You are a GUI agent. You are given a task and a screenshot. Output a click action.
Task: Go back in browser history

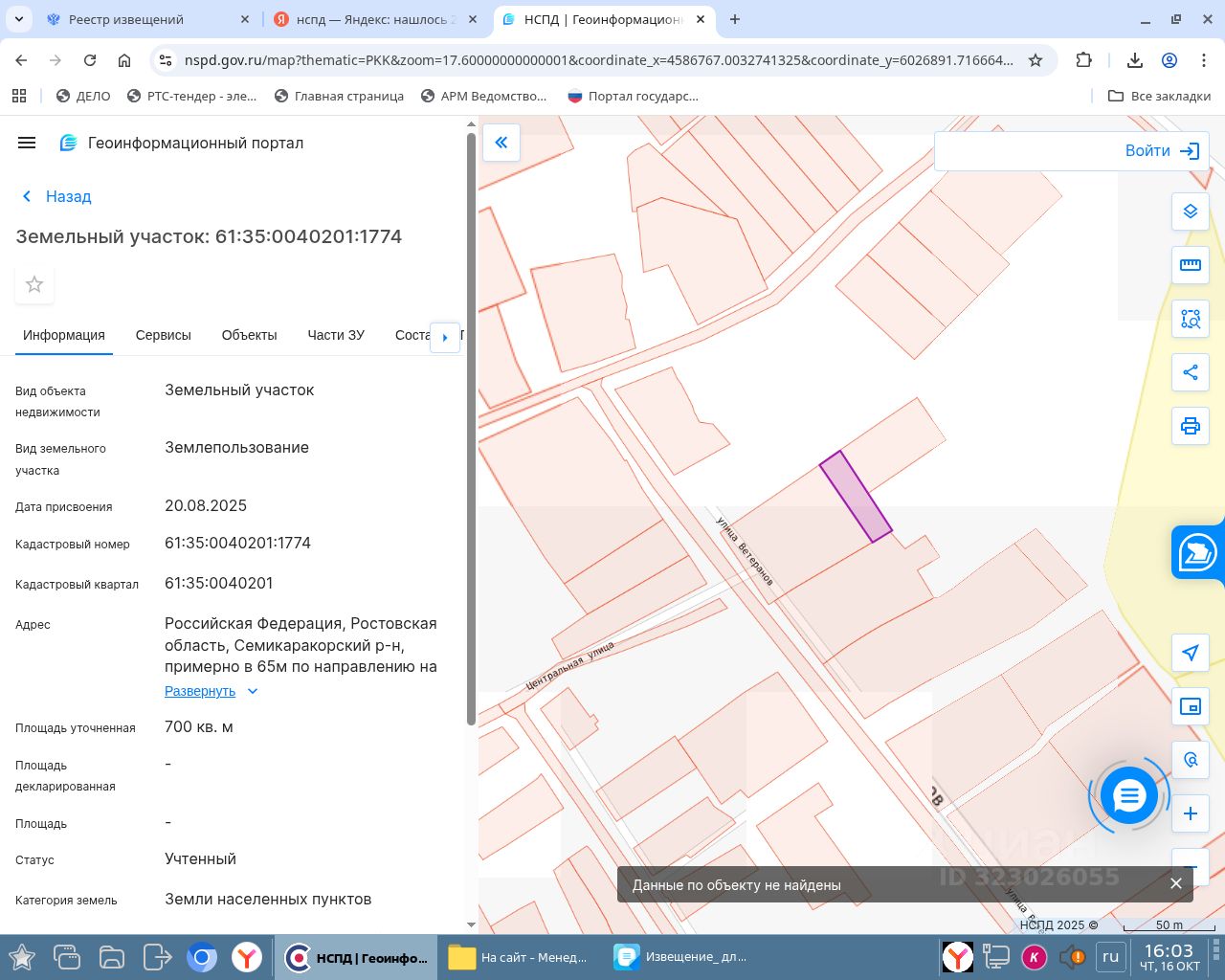21,60
